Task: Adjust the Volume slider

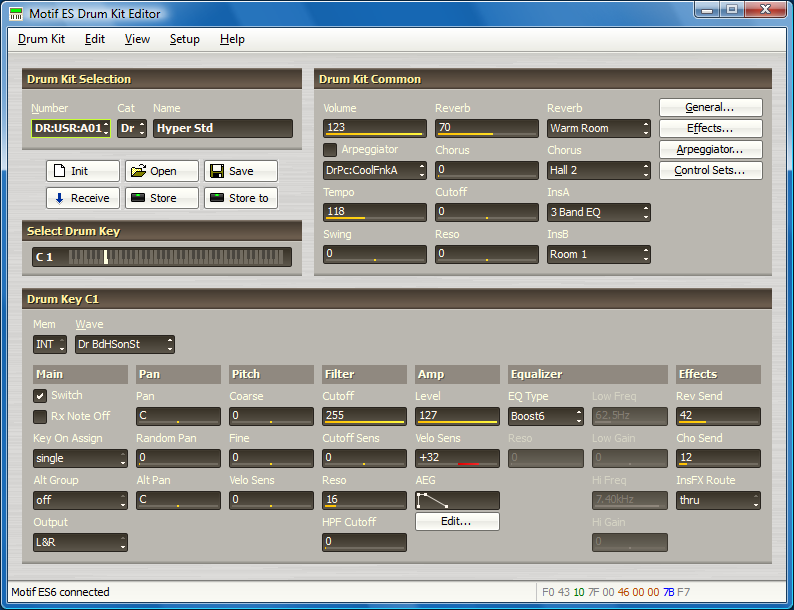Action: coord(374,128)
